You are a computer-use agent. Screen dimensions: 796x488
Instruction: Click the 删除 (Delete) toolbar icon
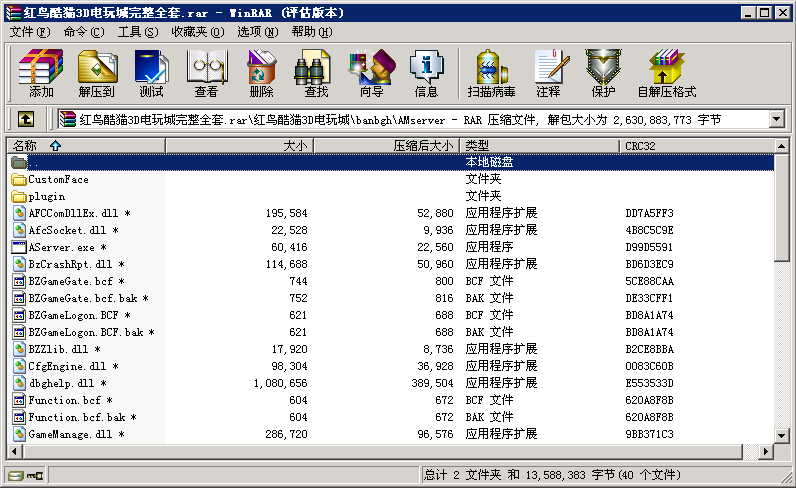(x=261, y=73)
